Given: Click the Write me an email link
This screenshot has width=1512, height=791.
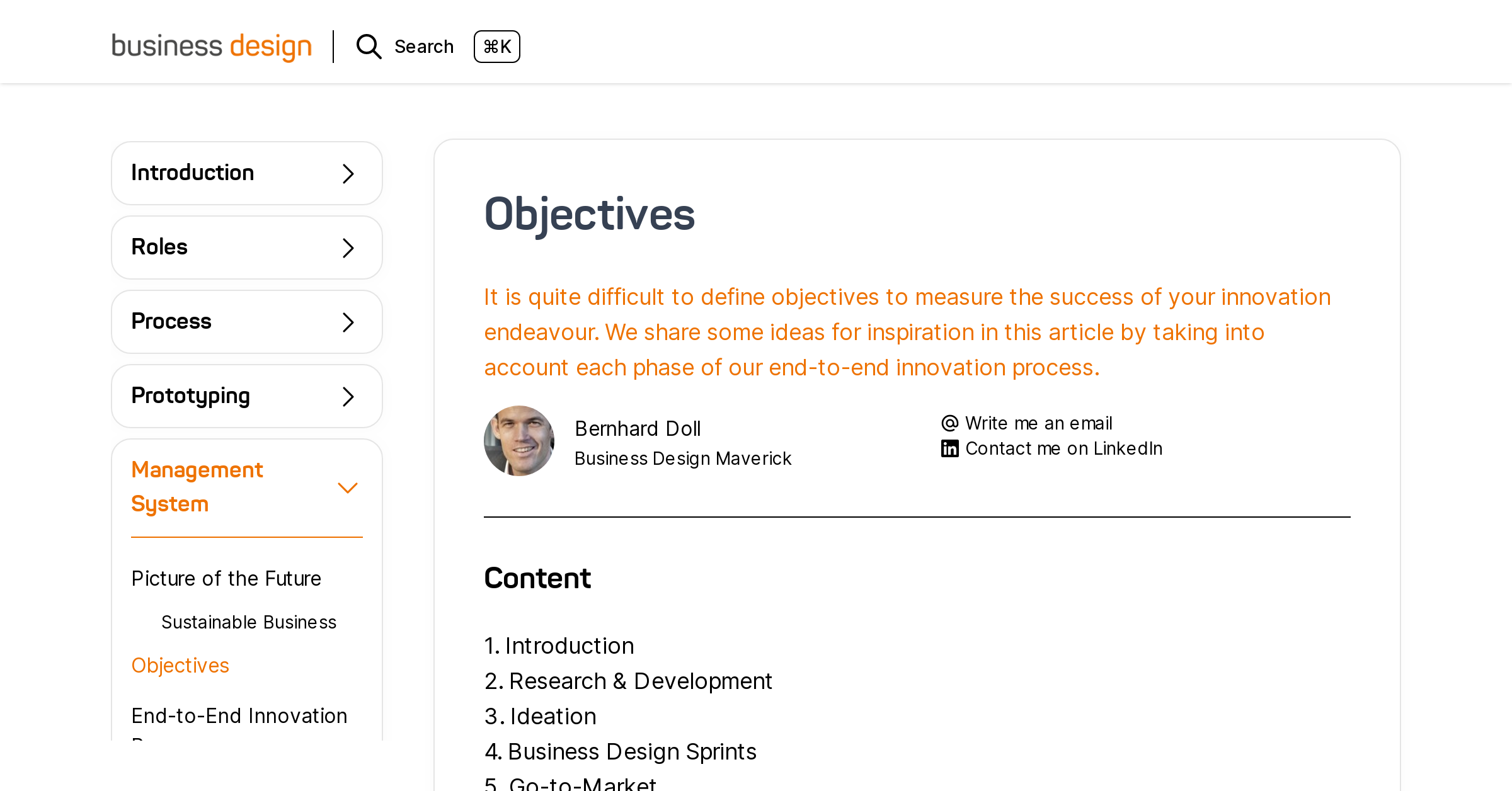Looking at the screenshot, I should click(x=1038, y=423).
